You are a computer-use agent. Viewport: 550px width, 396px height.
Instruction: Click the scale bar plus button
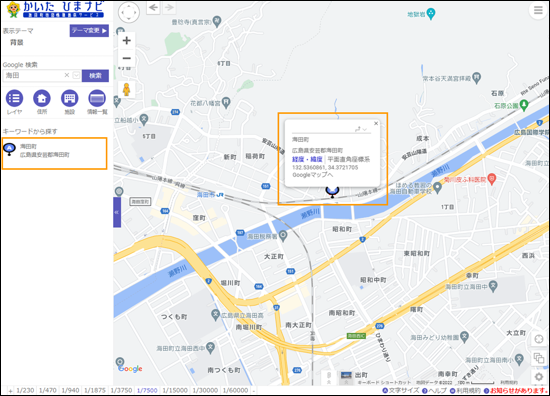pos(11,391)
